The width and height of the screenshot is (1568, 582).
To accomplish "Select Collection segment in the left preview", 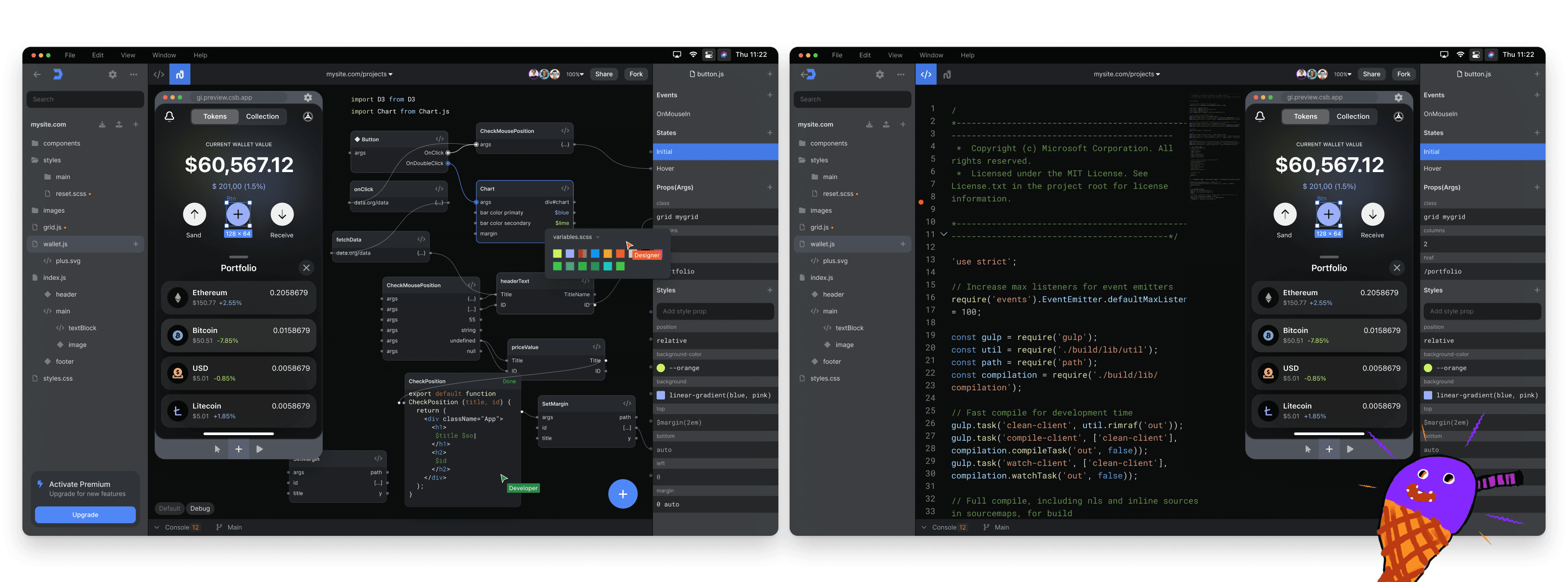I will [x=262, y=116].
